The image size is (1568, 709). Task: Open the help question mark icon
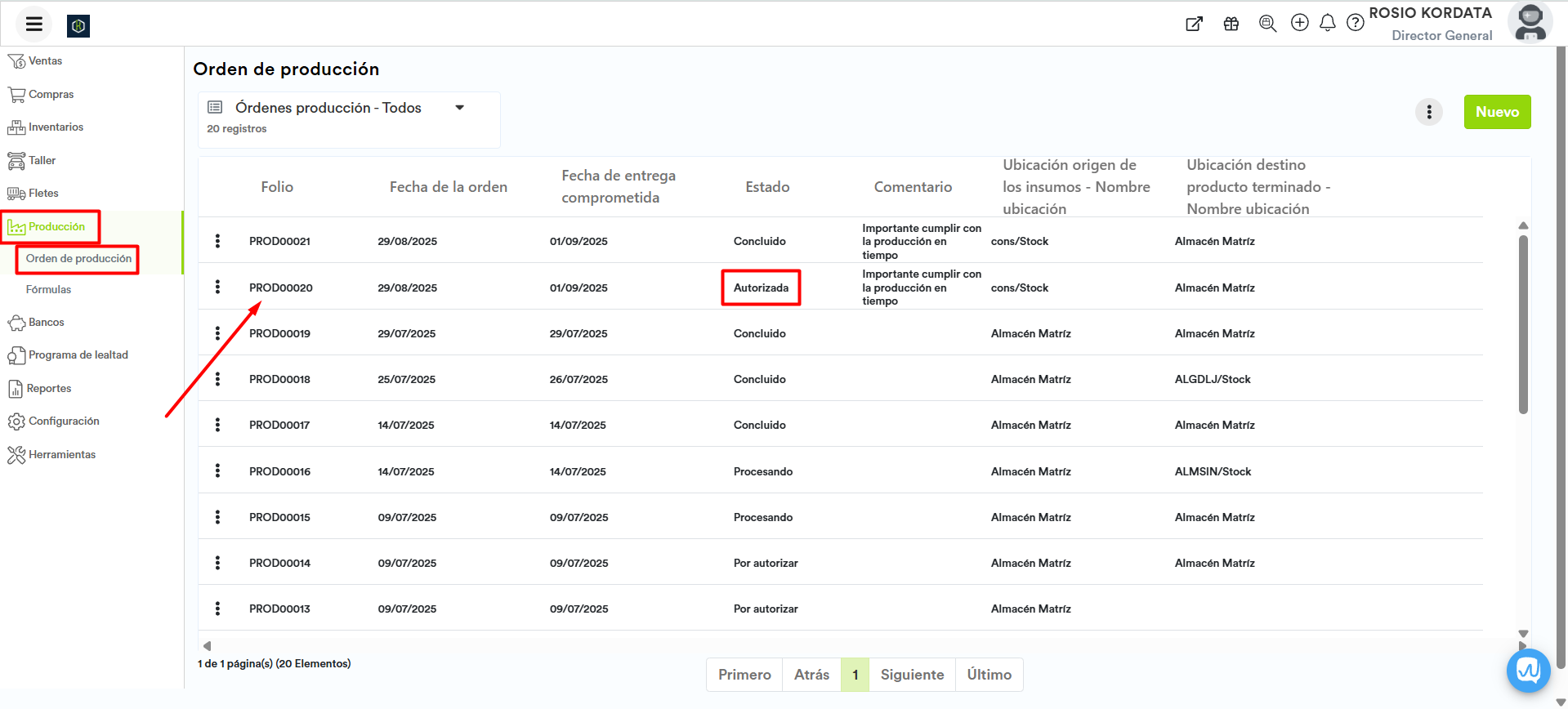(x=1356, y=23)
